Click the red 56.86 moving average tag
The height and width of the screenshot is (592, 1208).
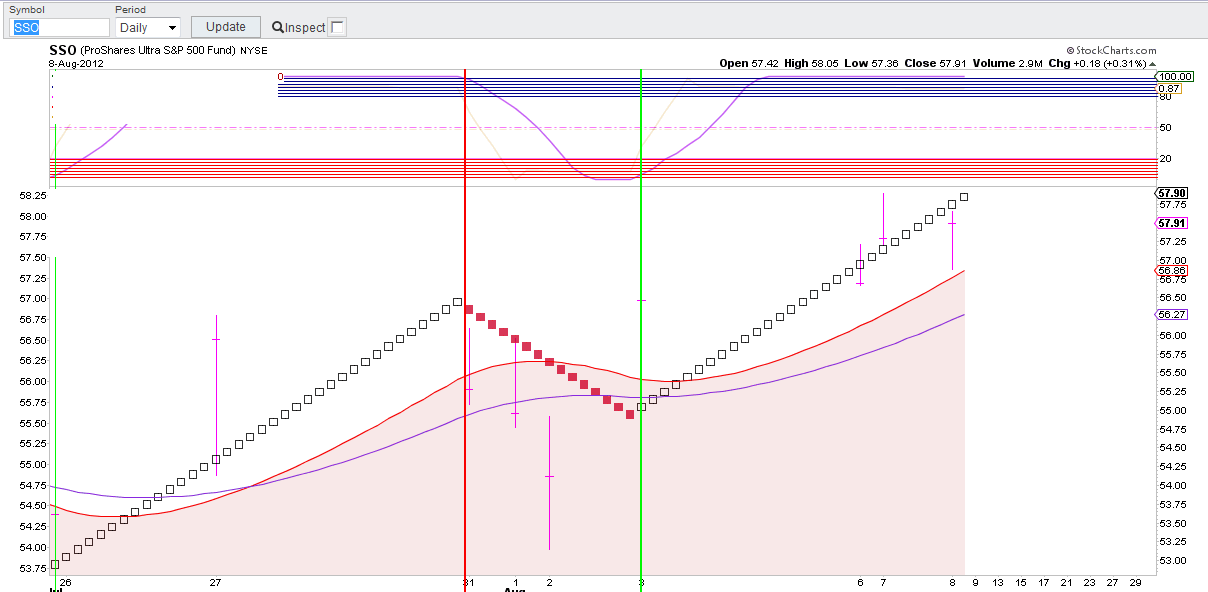1172,270
